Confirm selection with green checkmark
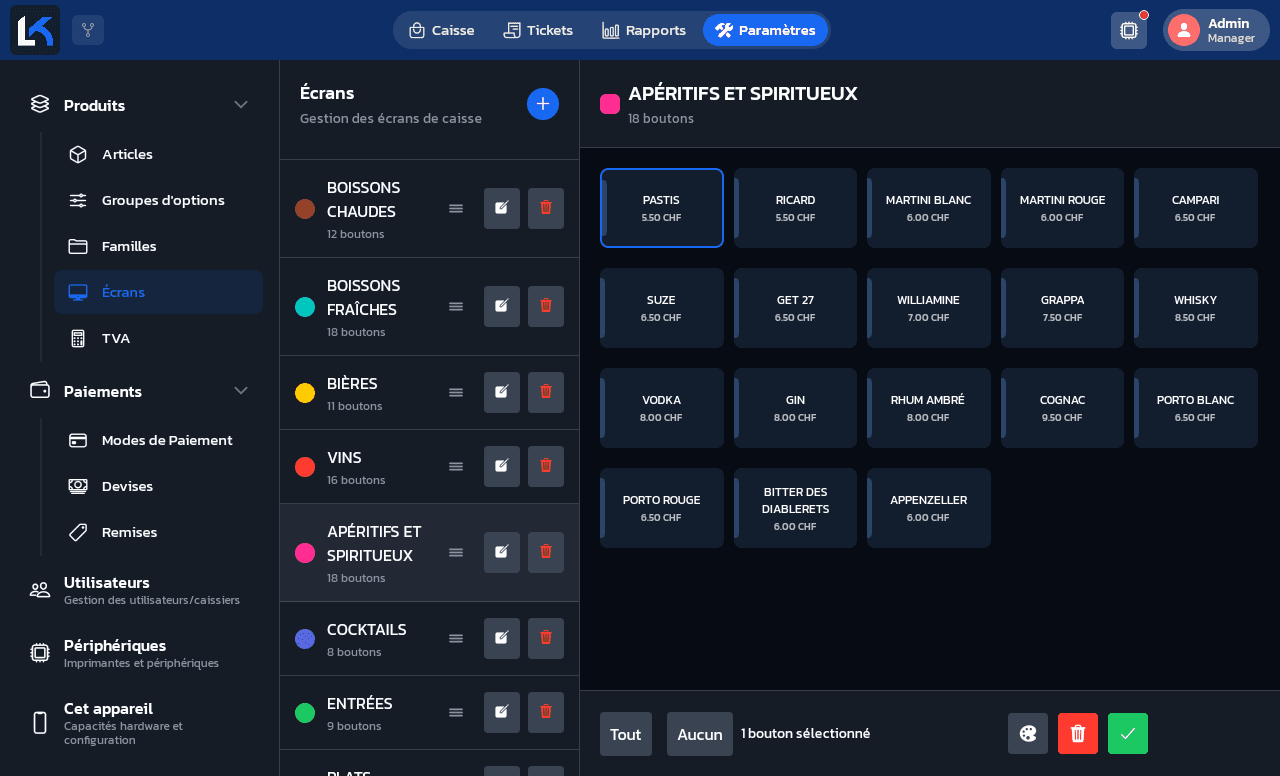1280x776 pixels. 1128,733
